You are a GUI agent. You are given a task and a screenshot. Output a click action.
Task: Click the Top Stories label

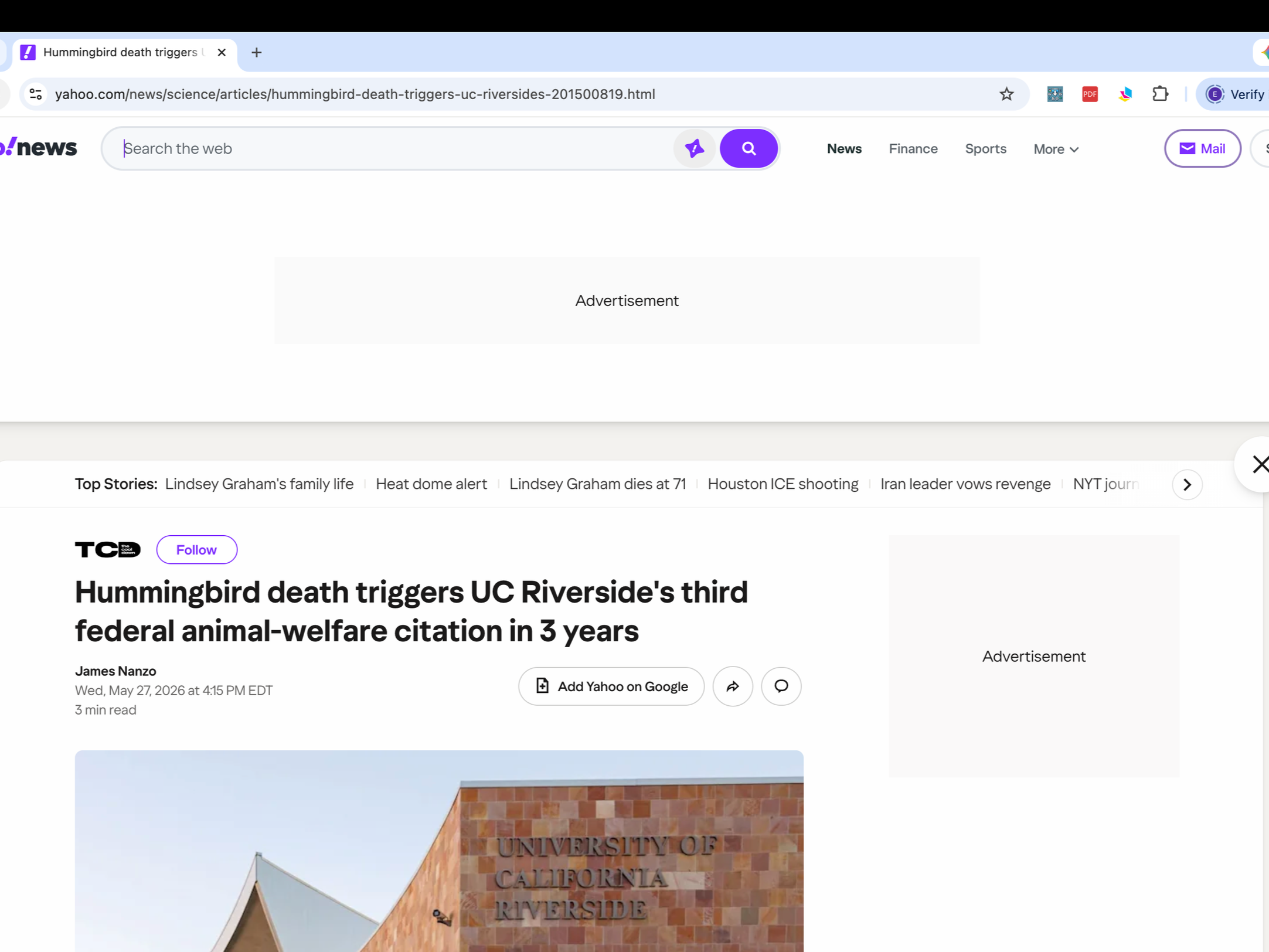116,484
